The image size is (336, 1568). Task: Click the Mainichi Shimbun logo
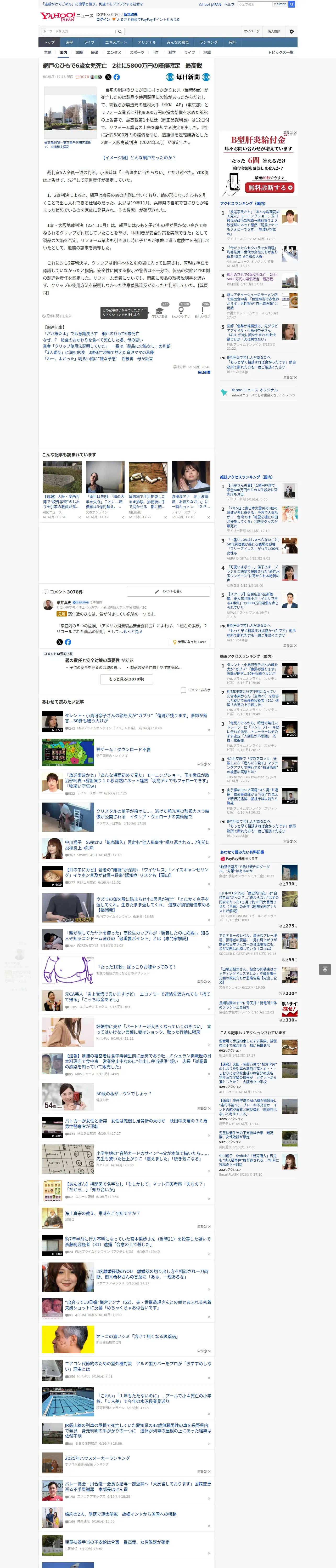coord(188,77)
